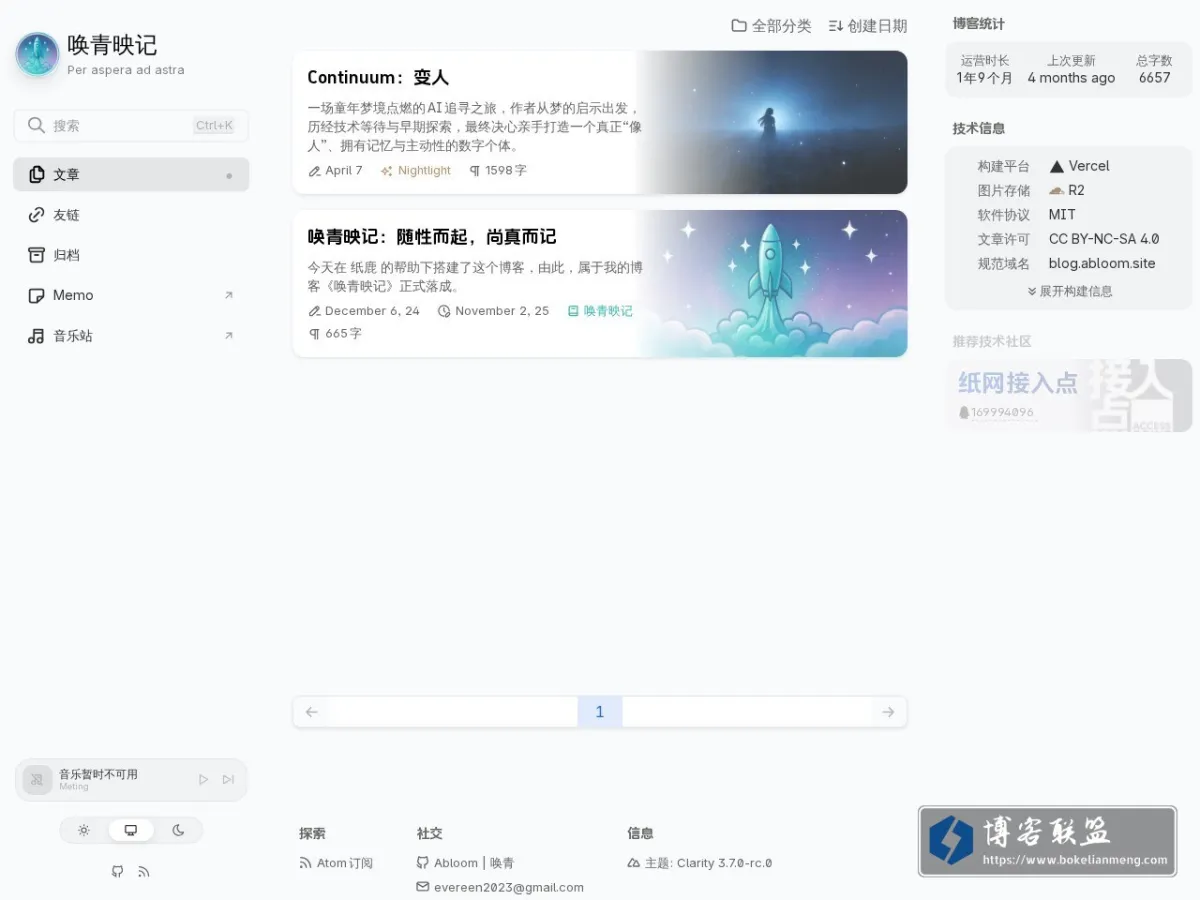
Task: Click the 创建日期 sort icon
Action: [x=836, y=26]
